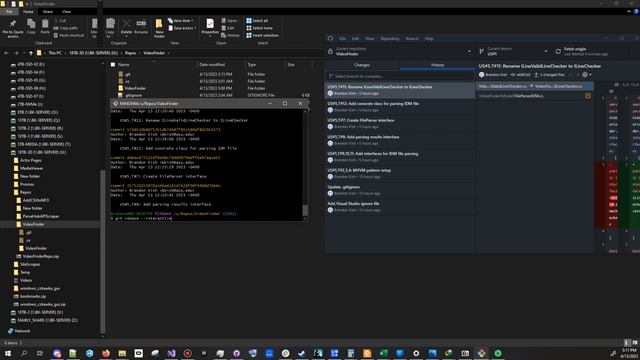Open Task View on the taskbar
Image resolution: width=640 pixels, height=360 pixels.
coord(40,353)
